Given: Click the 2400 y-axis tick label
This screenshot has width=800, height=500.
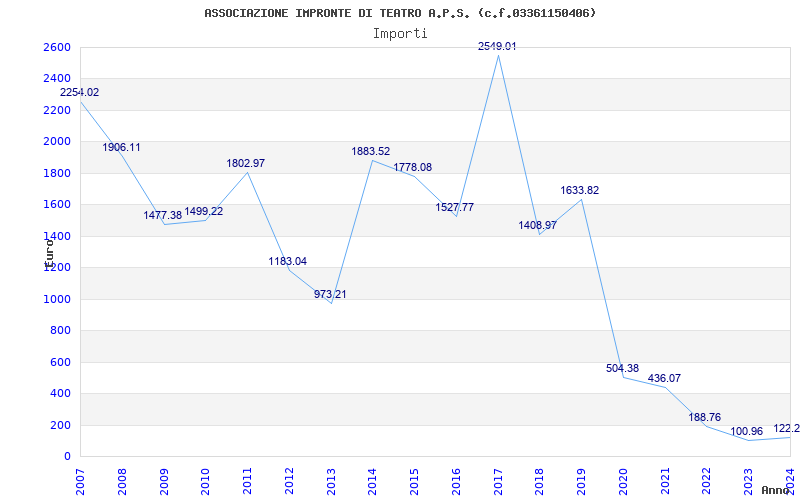Looking at the screenshot, I should coord(57,79).
